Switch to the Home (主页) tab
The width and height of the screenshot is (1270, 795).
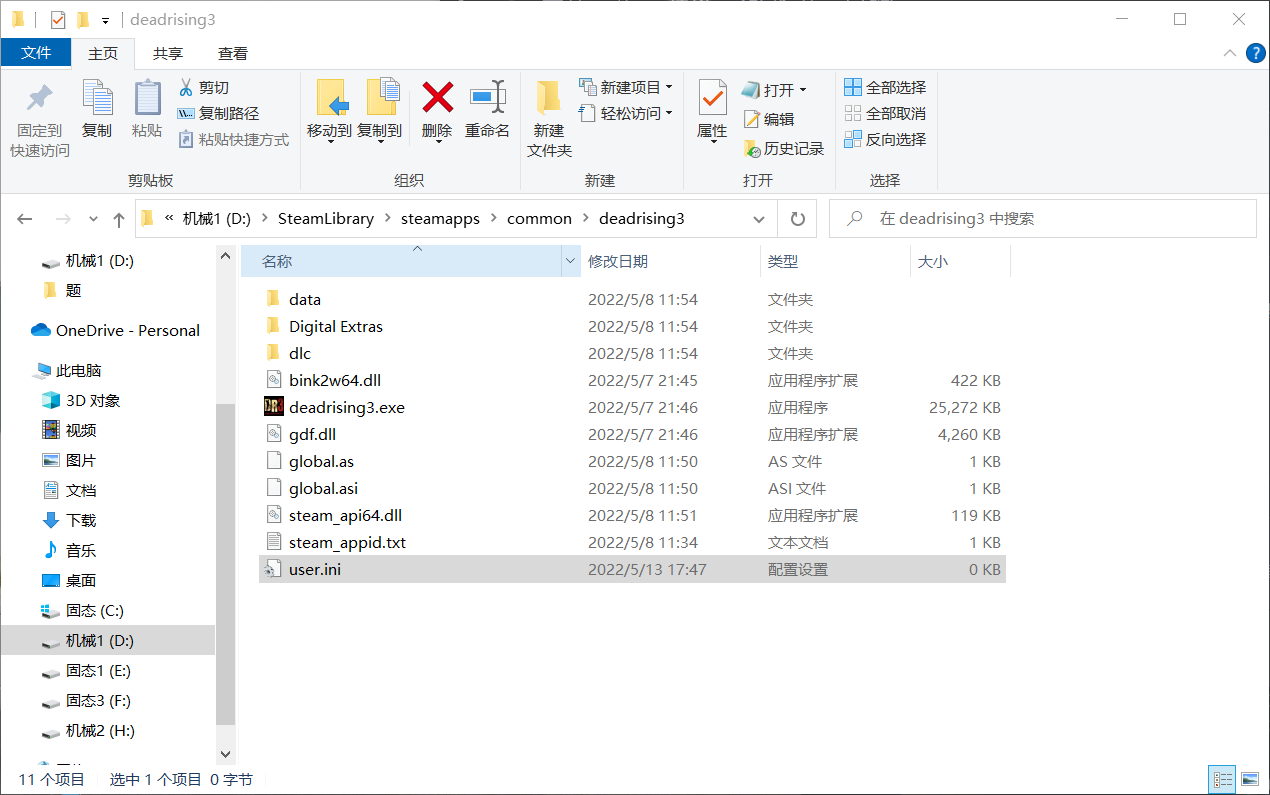[x=103, y=53]
